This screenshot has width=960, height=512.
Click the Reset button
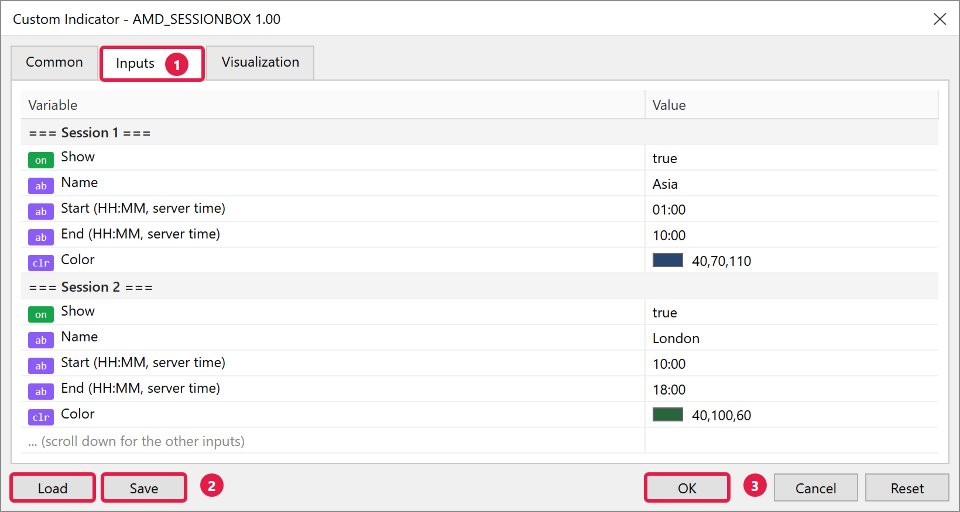(907, 488)
